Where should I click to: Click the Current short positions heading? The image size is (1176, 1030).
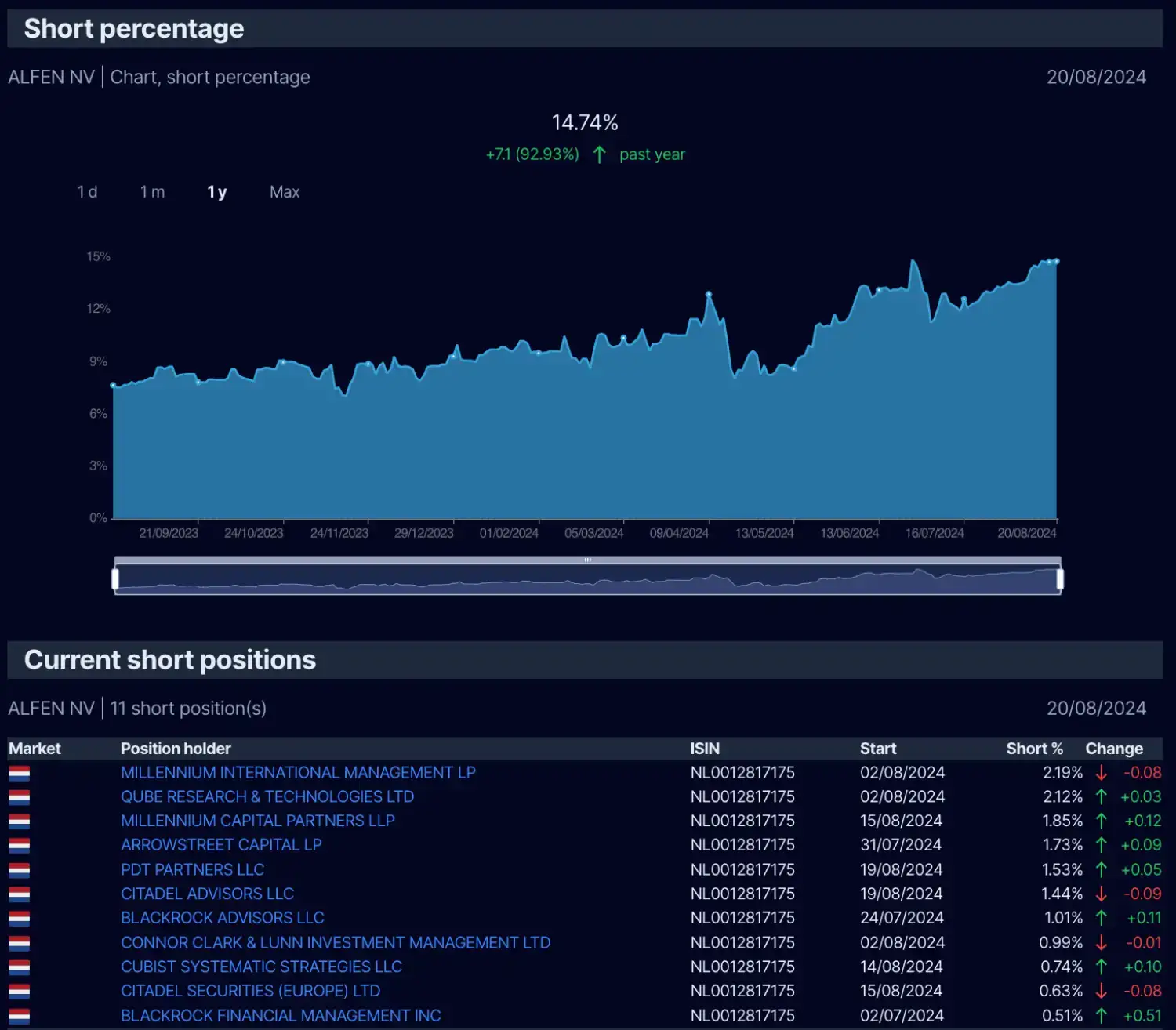pyautogui.click(x=170, y=660)
